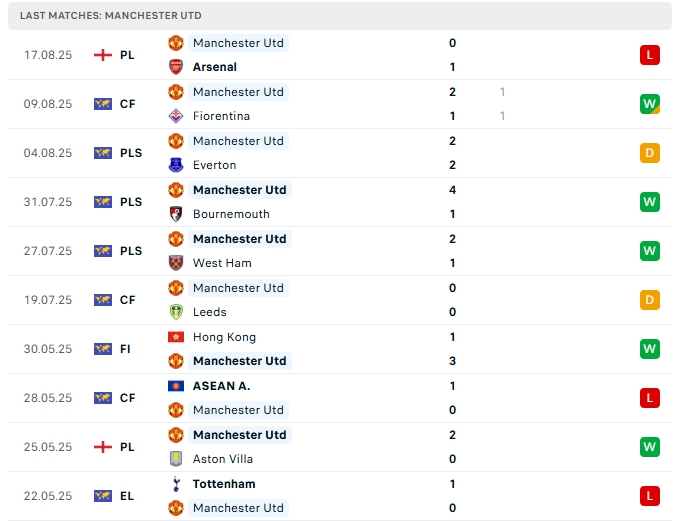Click the Leeds club crest icon
The width and height of the screenshot is (677, 521).
tap(176, 312)
